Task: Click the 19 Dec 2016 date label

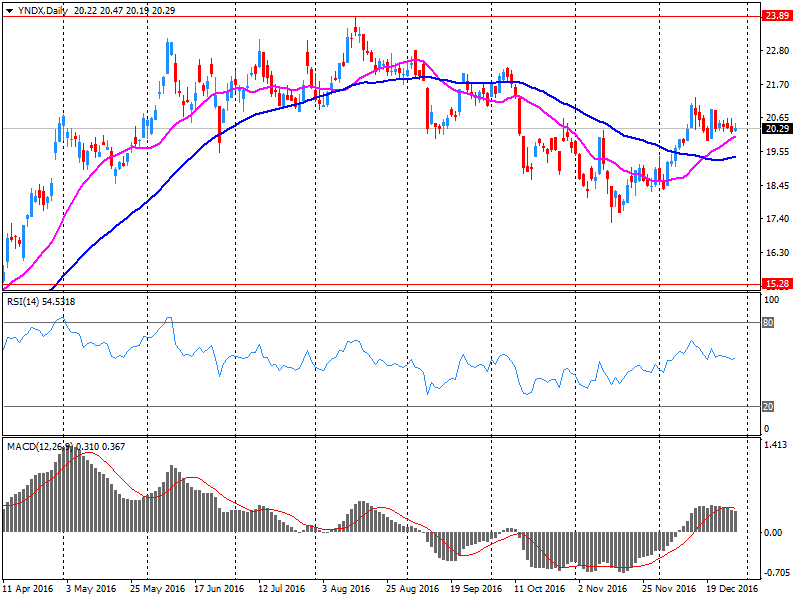Action: 731,590
